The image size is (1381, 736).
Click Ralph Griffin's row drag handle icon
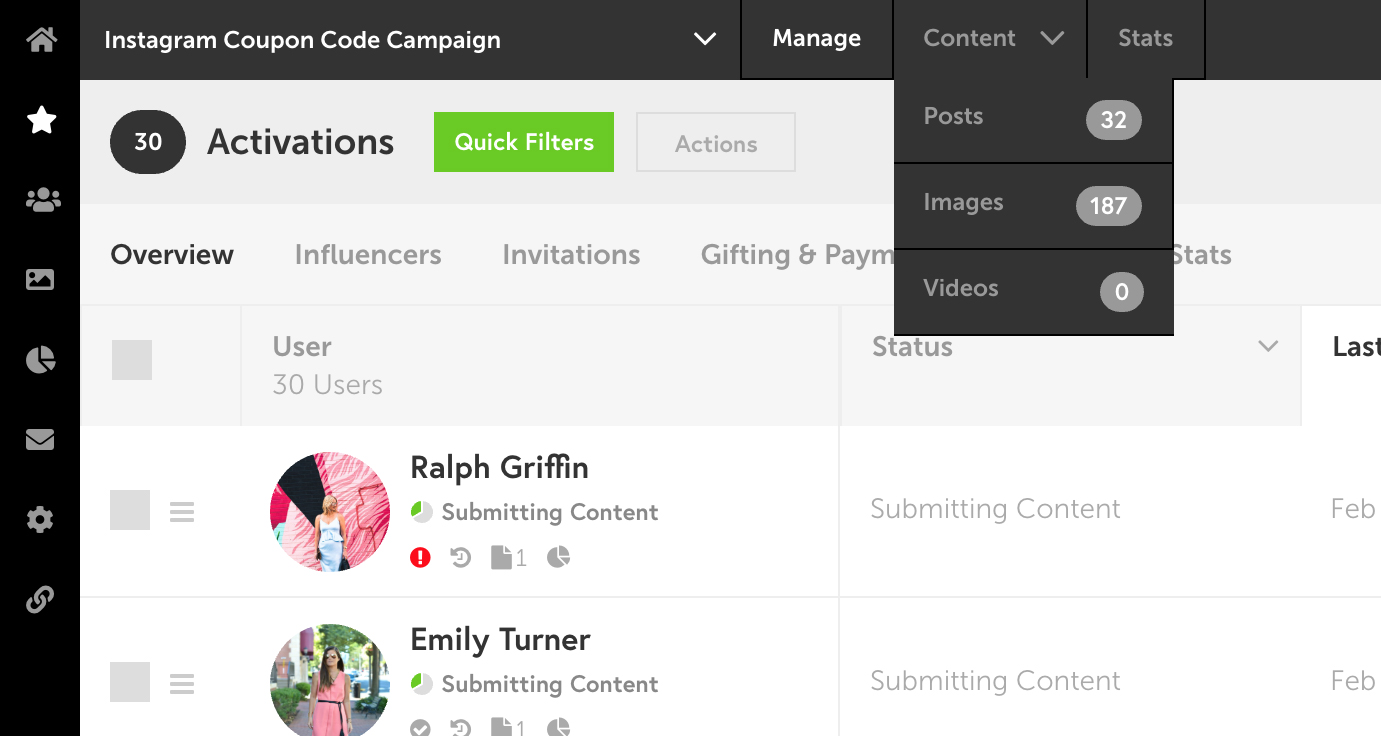pyautogui.click(x=182, y=512)
